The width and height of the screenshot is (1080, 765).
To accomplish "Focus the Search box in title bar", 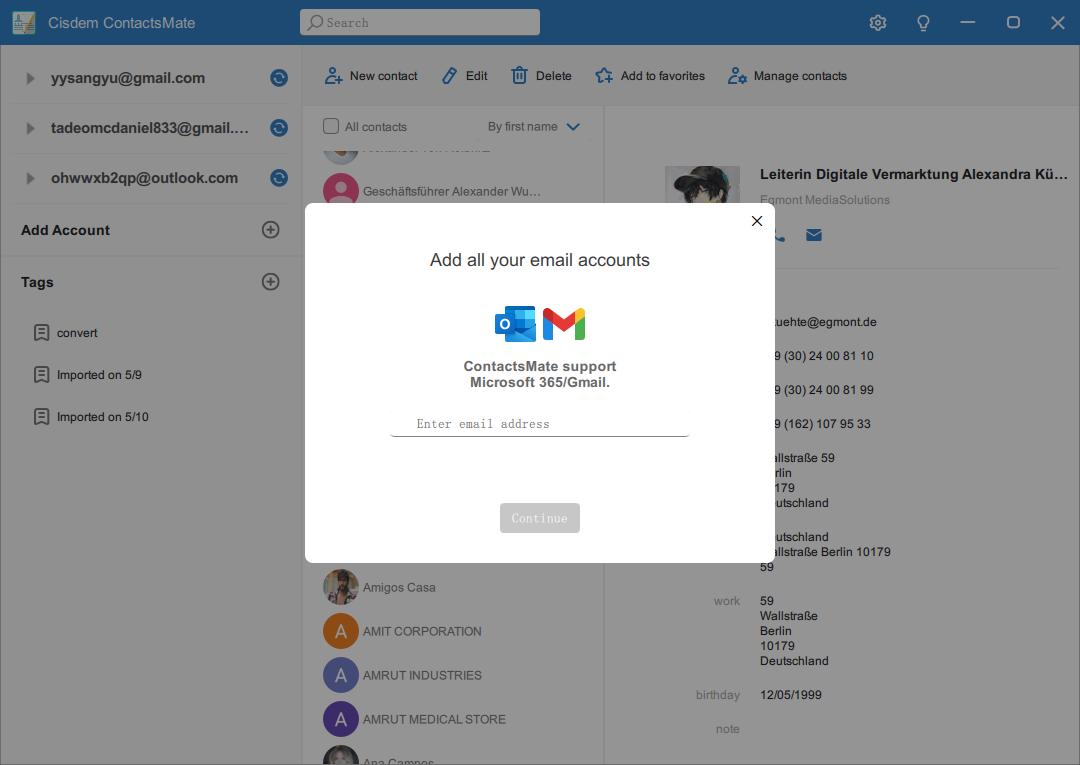I will [x=420, y=22].
